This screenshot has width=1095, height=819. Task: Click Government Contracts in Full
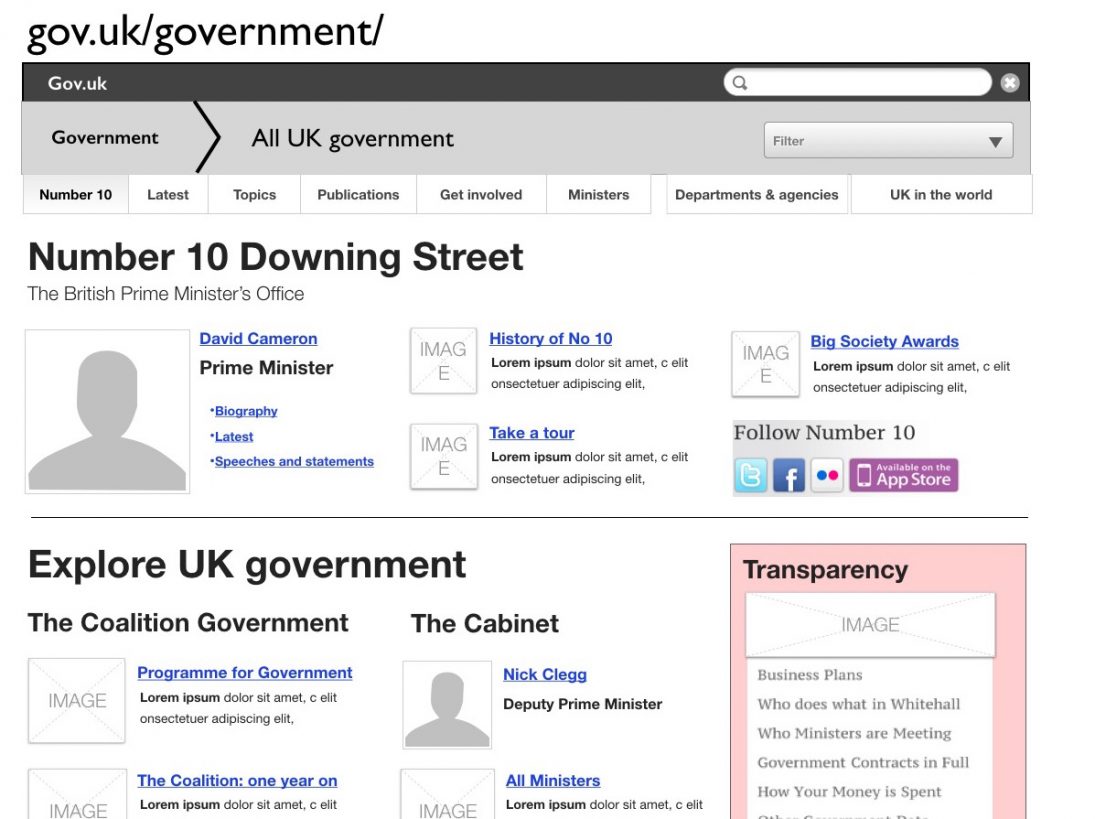pos(864,763)
